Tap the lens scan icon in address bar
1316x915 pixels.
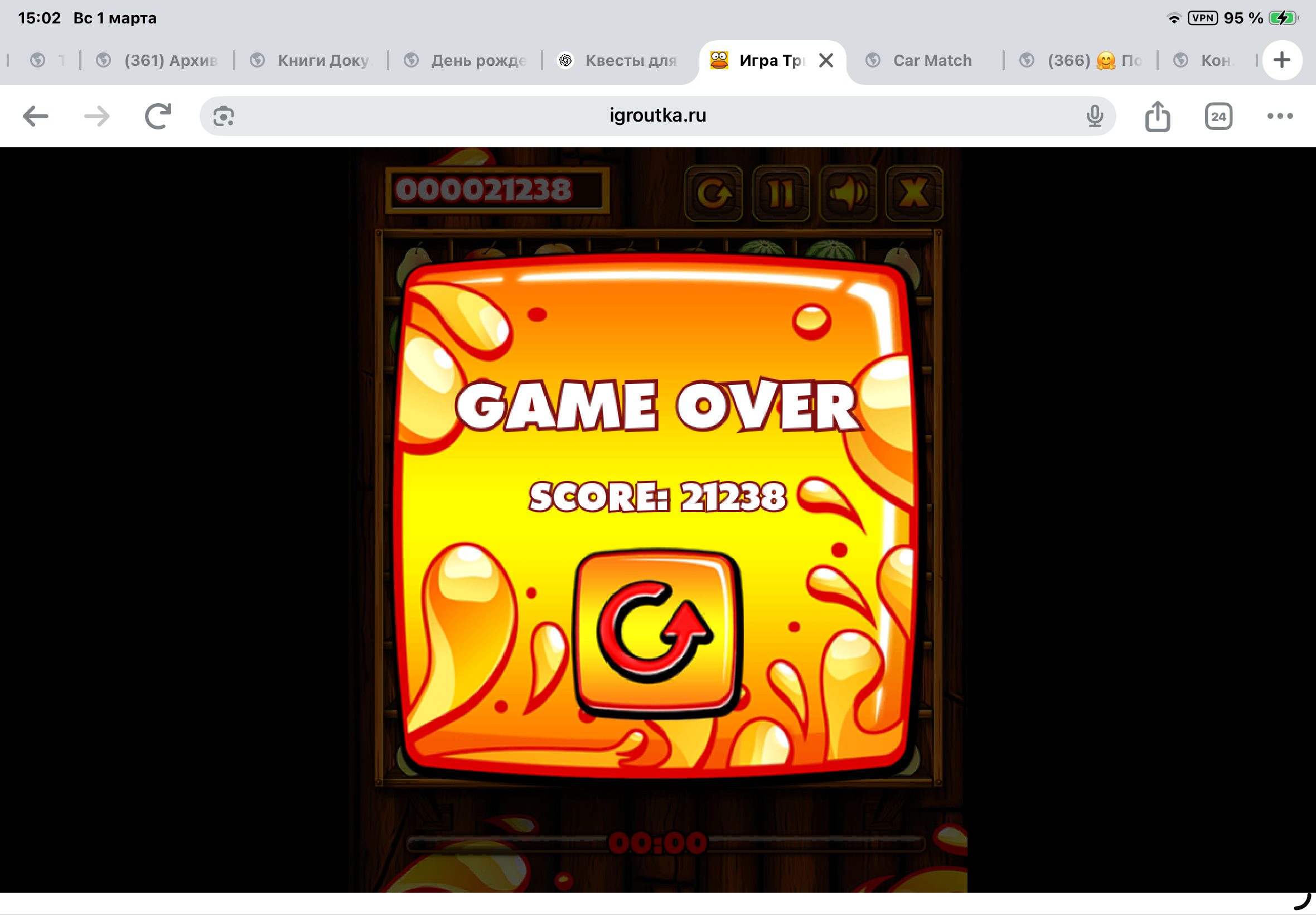(x=224, y=117)
